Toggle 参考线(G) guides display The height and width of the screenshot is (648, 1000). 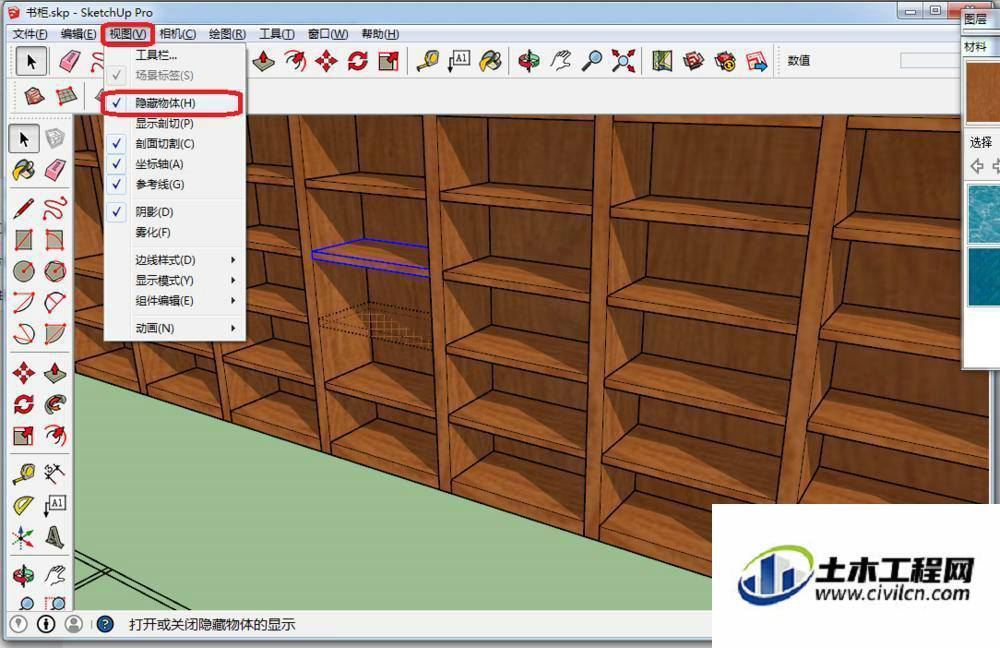(x=175, y=184)
